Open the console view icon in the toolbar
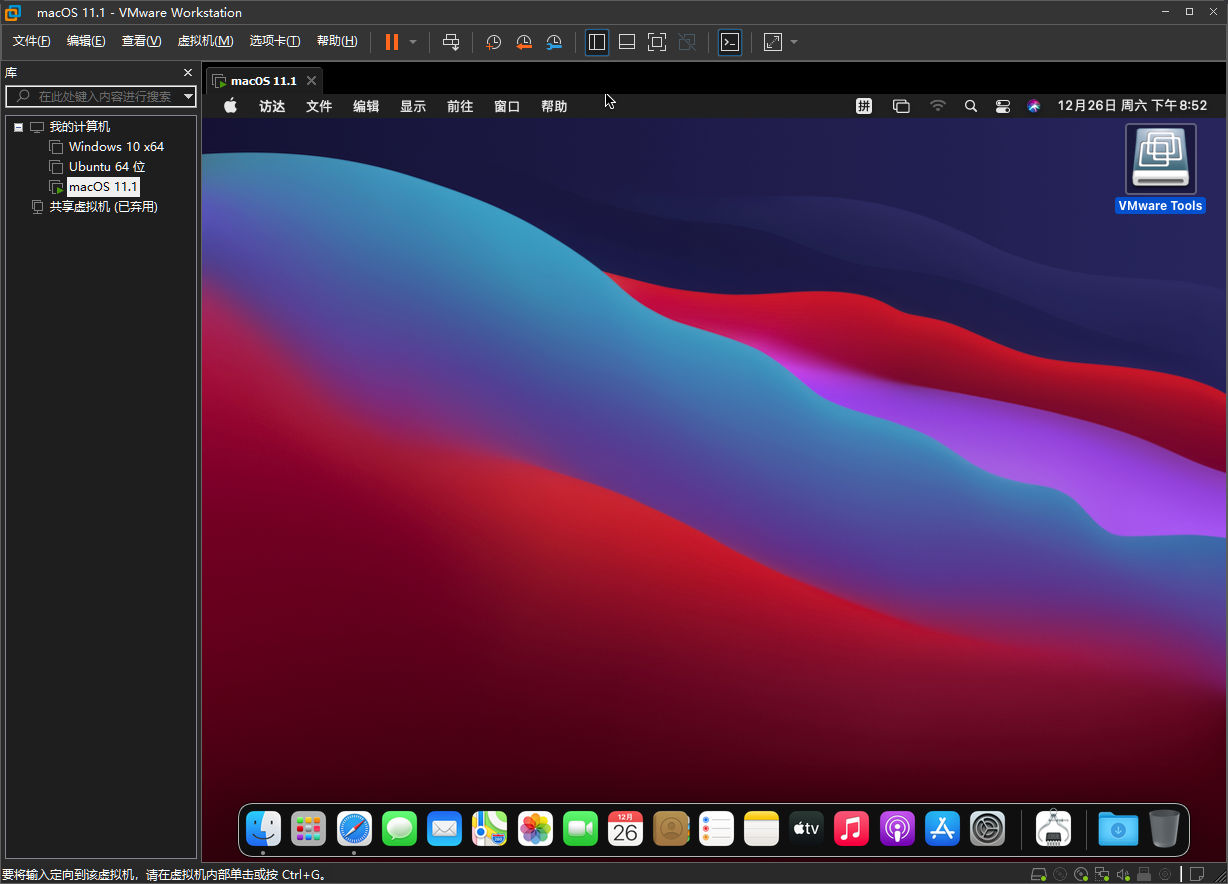 730,42
